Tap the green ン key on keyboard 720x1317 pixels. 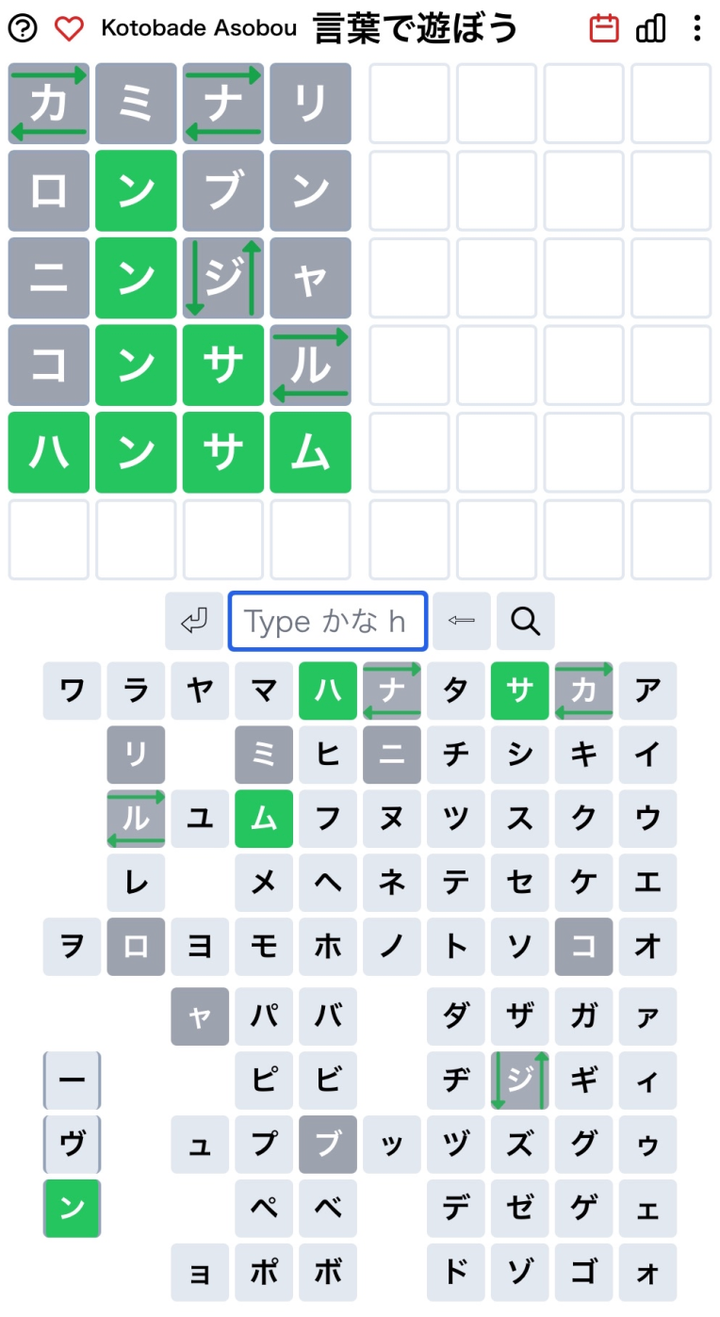point(72,1208)
